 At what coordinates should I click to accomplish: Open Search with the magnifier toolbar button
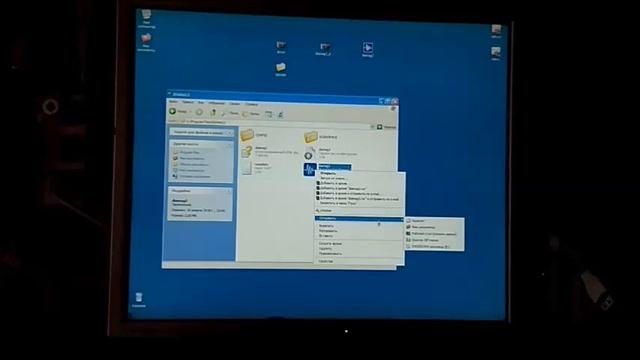pyautogui.click(x=230, y=113)
